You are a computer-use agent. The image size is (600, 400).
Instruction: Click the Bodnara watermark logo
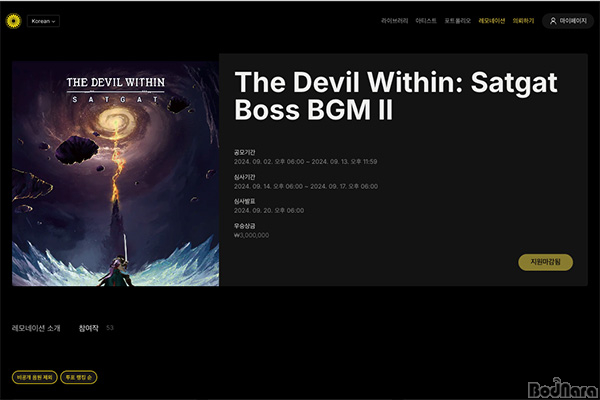tap(562, 388)
